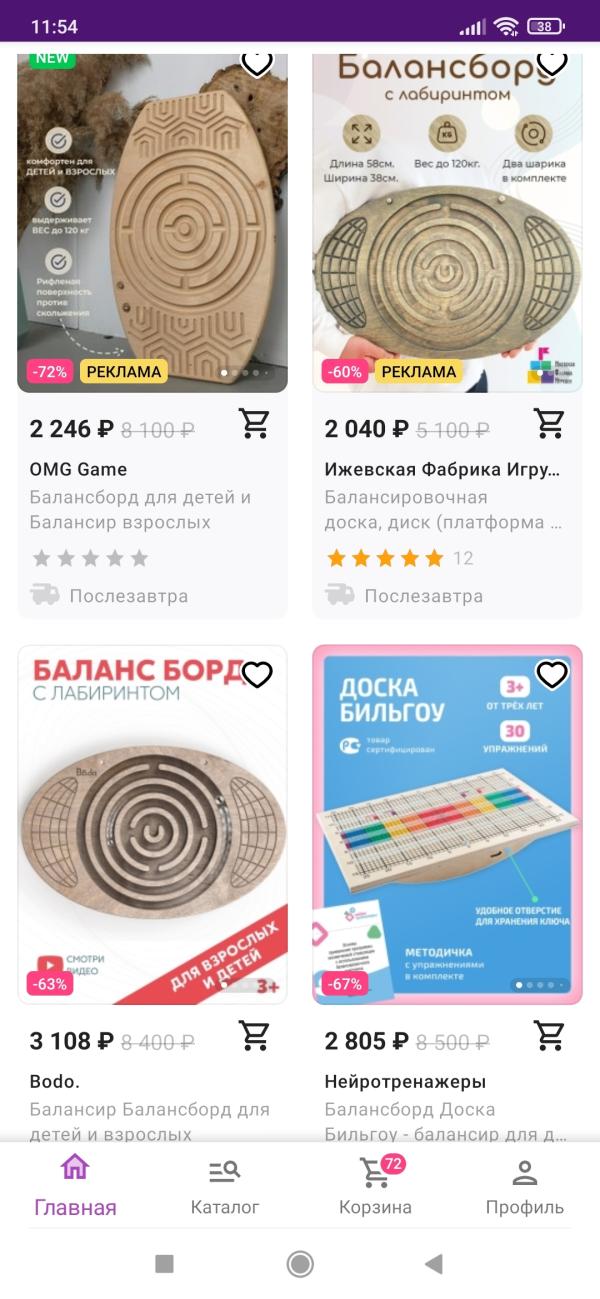Viewport: 600px width, 1299px height.
Task: Open the Главная tab
Action: pos(75,1185)
